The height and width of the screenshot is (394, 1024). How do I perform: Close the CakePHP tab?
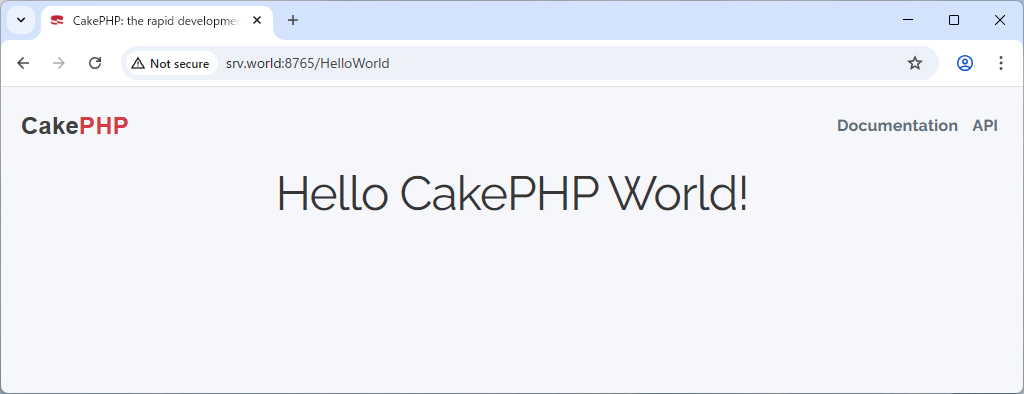coord(257,20)
